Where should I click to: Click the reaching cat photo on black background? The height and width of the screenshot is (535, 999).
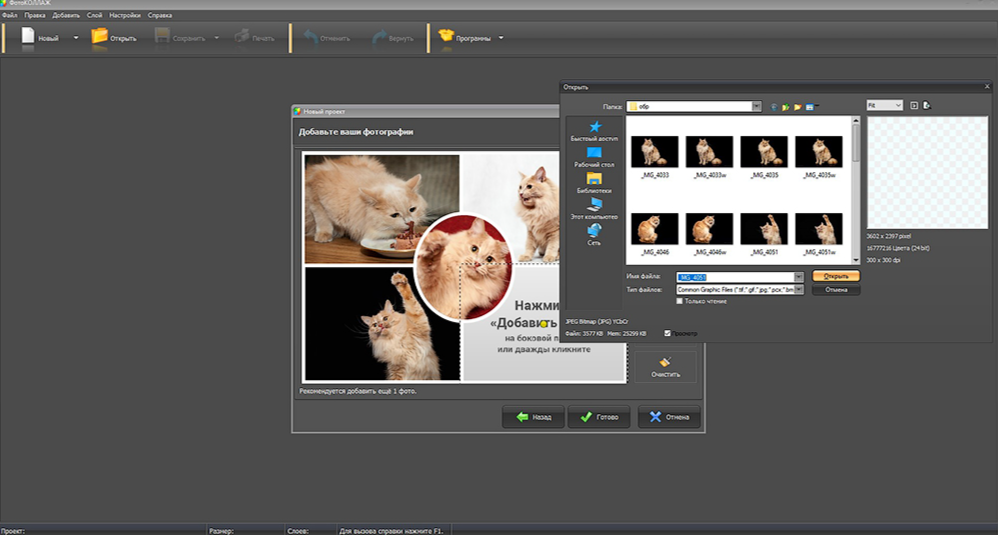coord(382,324)
